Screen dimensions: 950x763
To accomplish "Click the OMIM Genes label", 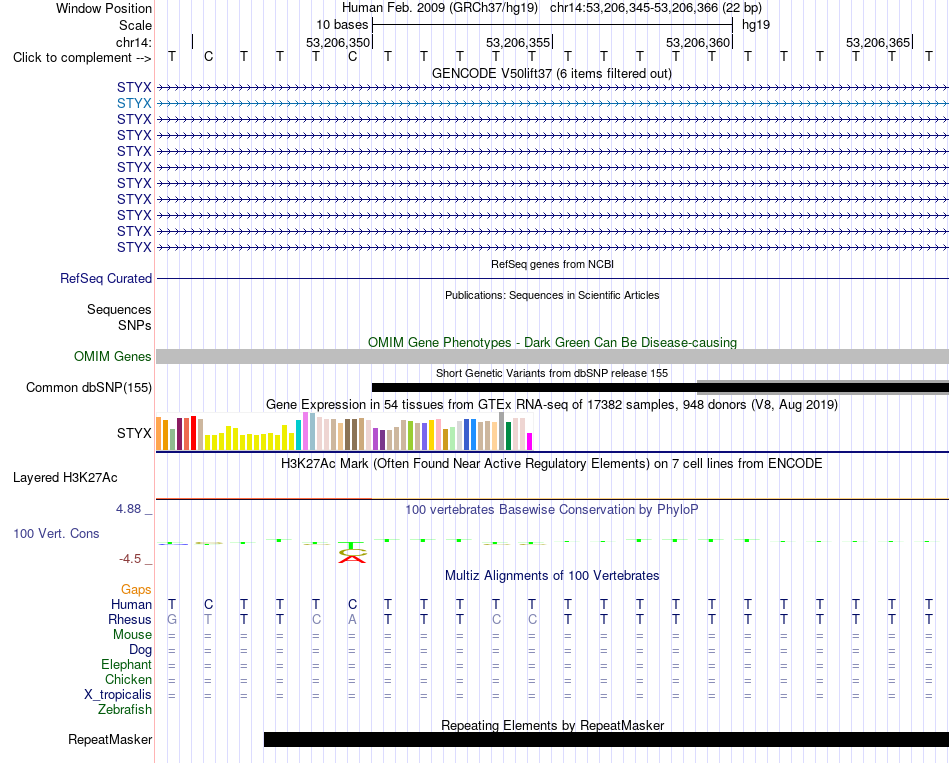I will [x=112, y=356].
